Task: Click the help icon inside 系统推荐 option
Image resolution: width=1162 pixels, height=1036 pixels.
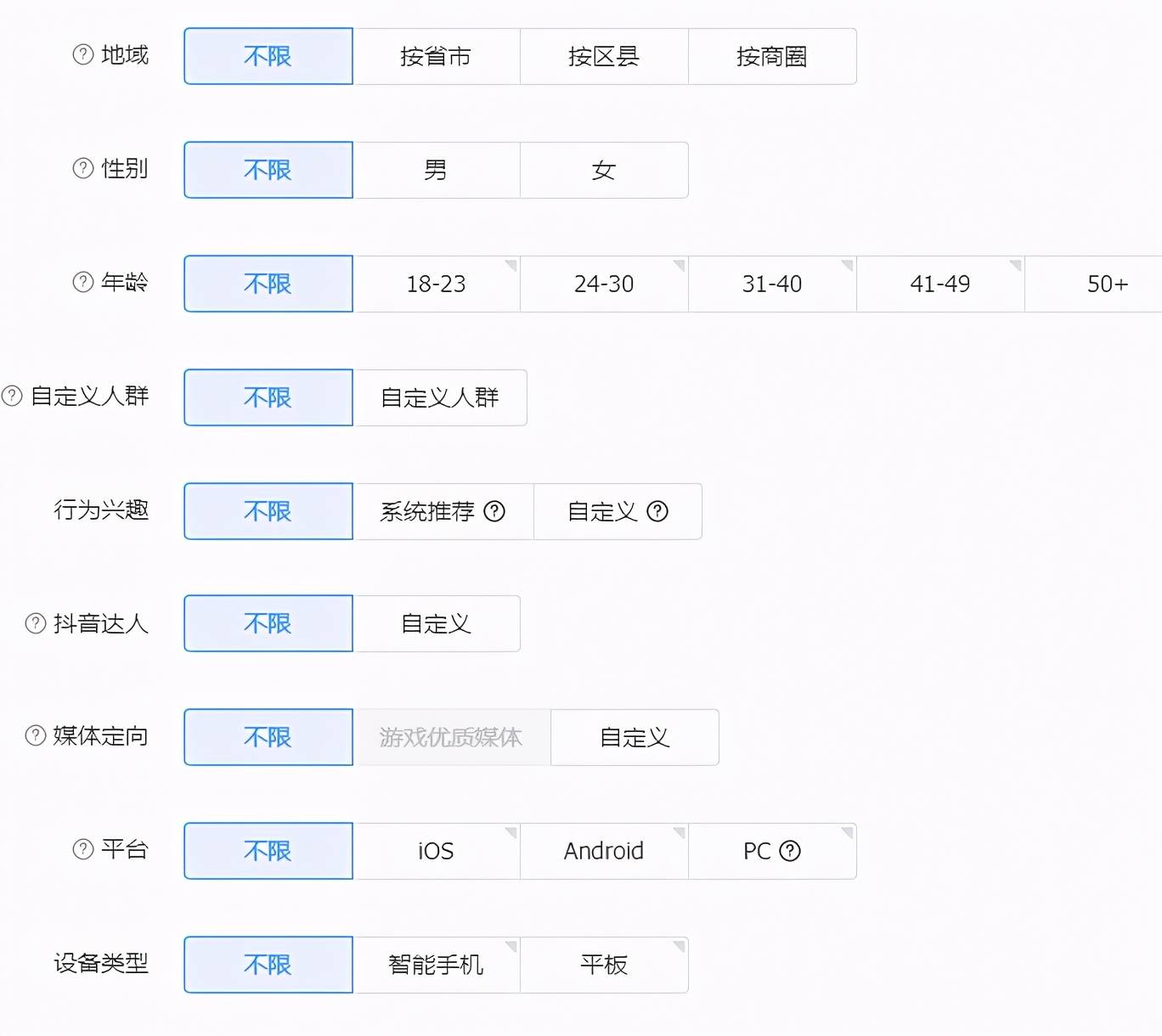Action: click(x=494, y=511)
